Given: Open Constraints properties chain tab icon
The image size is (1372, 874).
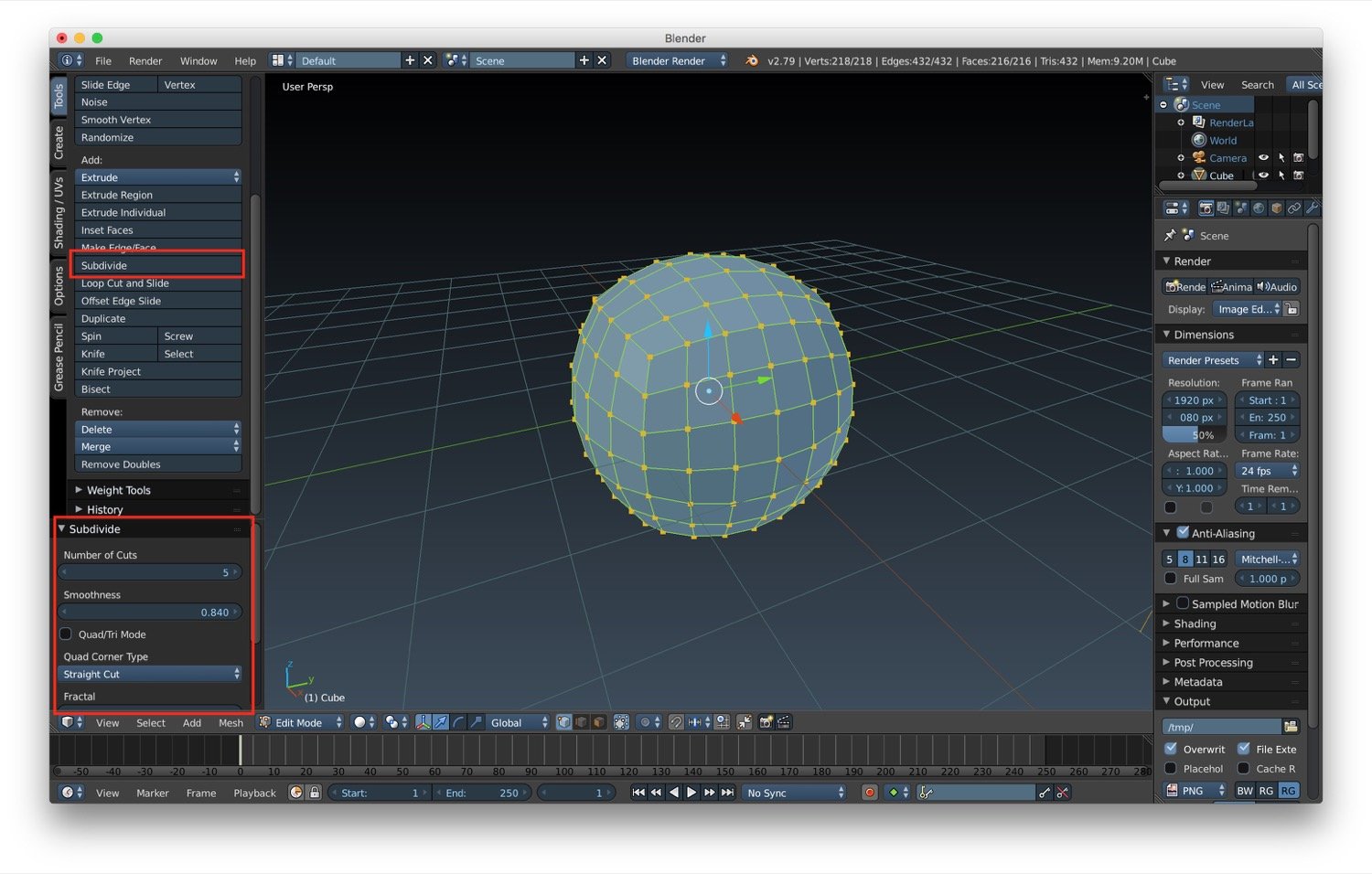Looking at the screenshot, I should pyautogui.click(x=1294, y=208).
